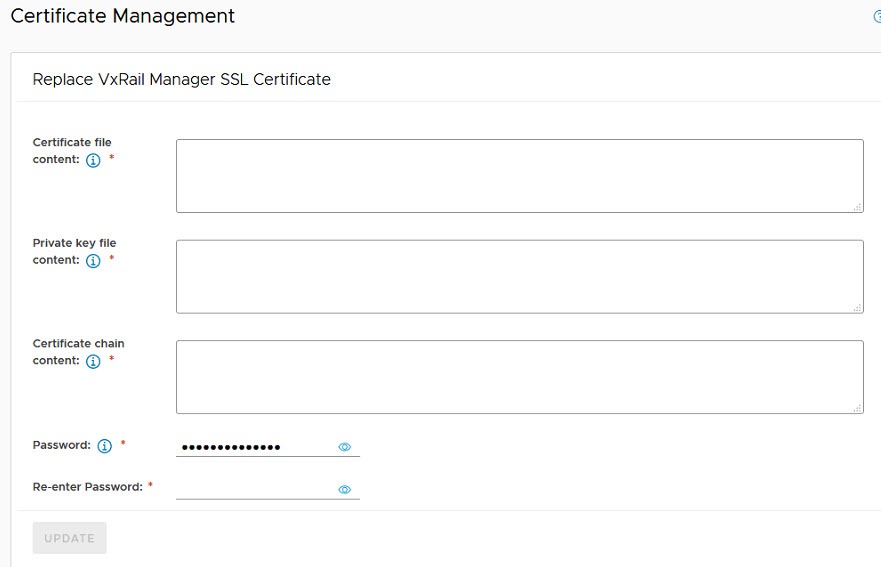881x567 pixels.
Task: Reveal the Re-enter Password field text
Action: [344, 489]
